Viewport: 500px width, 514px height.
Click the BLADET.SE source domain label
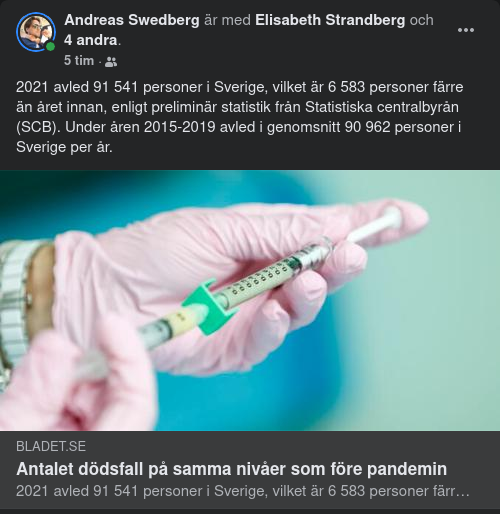click(x=51, y=446)
